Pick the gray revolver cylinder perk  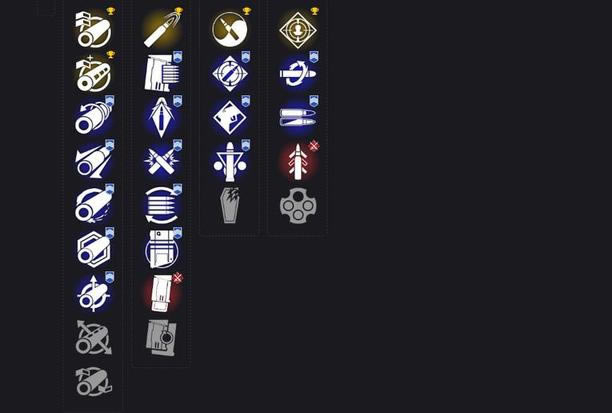[x=298, y=206]
